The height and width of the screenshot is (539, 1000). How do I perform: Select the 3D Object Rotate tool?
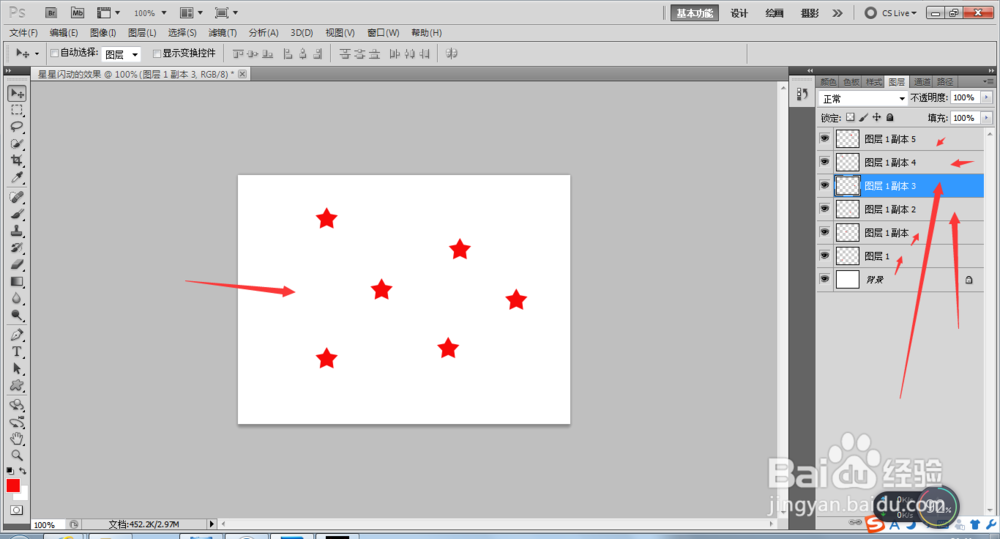coord(17,405)
